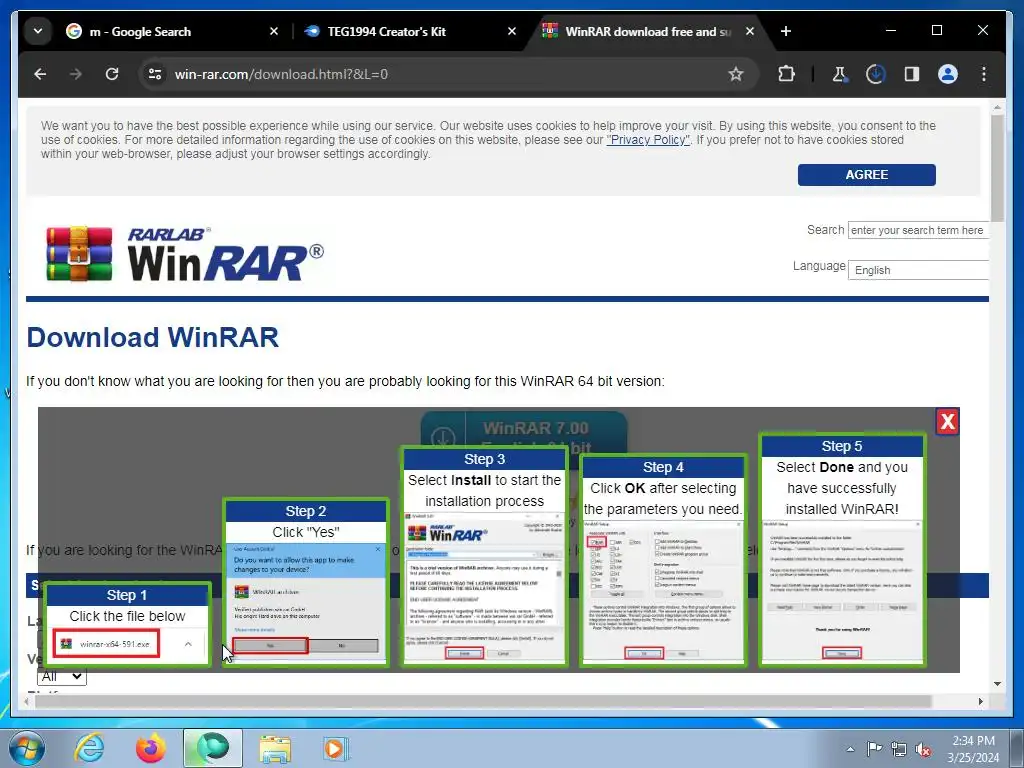Open Windows Media Player from taskbar
This screenshot has height=768, width=1024.
point(336,748)
